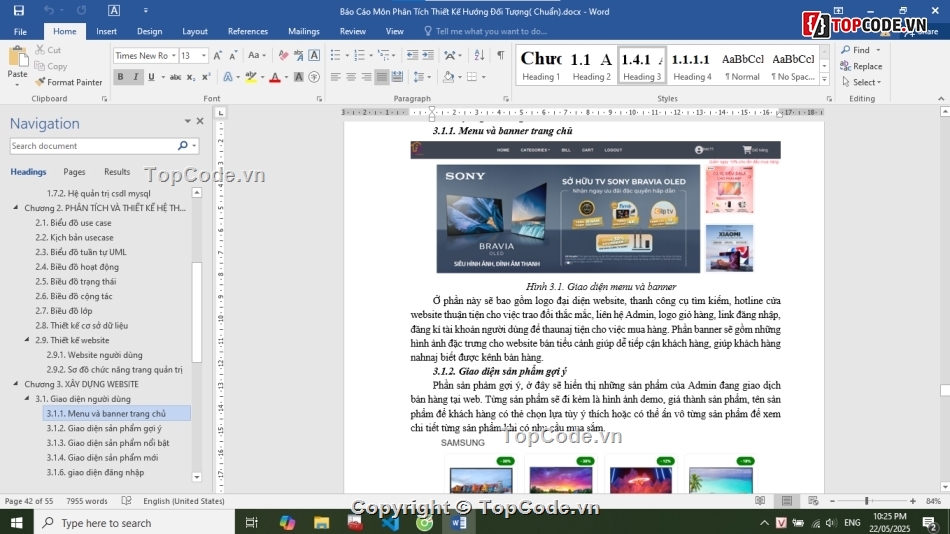Switch to Web Layout view

(x=813, y=501)
